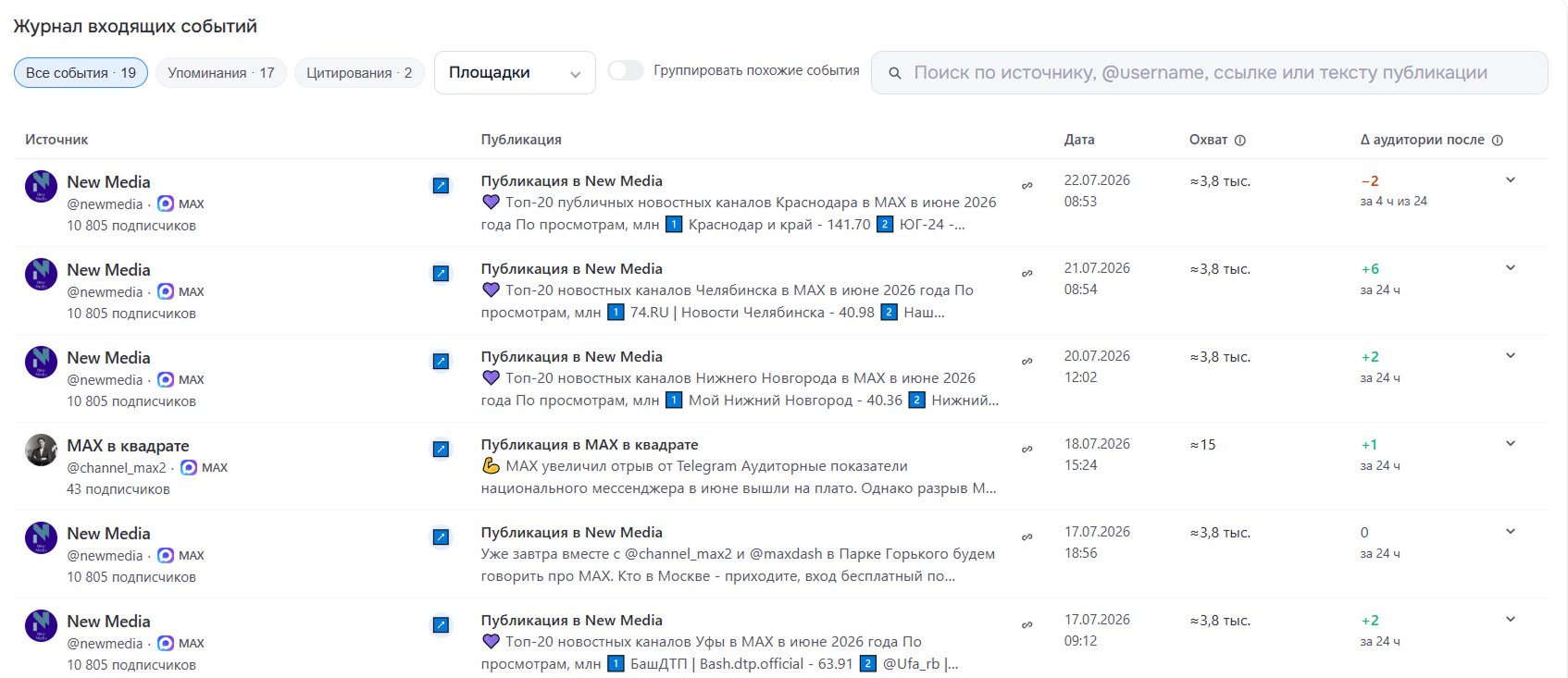This screenshot has width=1568, height=678.
Task: Expand the 22.07.2026 08:53 event row
Action: coord(1511,180)
